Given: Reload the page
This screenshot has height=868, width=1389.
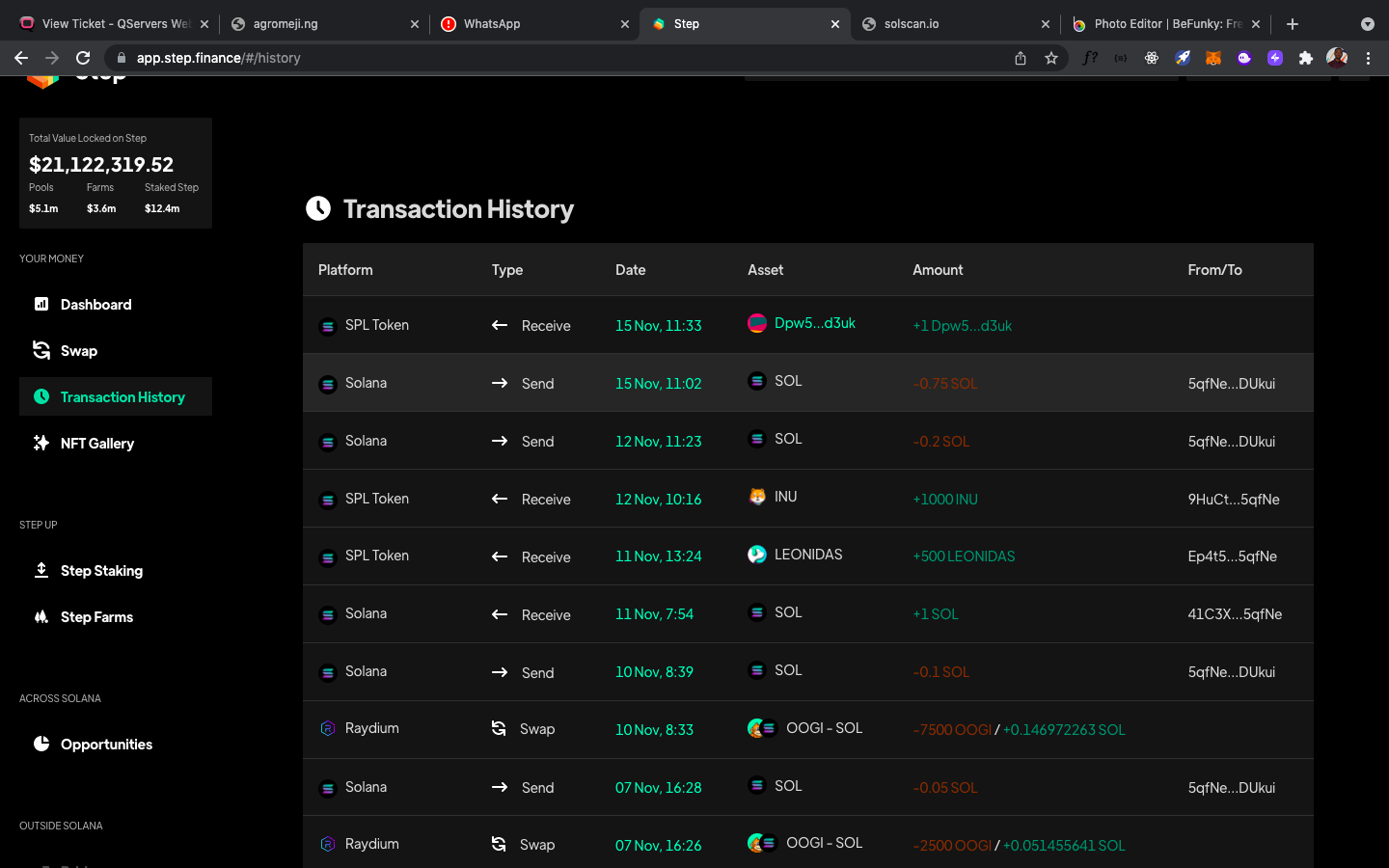Looking at the screenshot, I should (83, 58).
